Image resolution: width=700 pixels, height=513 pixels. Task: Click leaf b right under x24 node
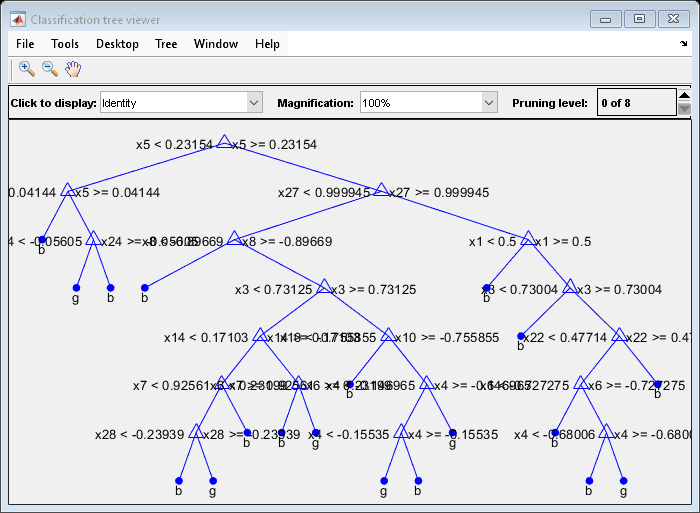pos(111,288)
